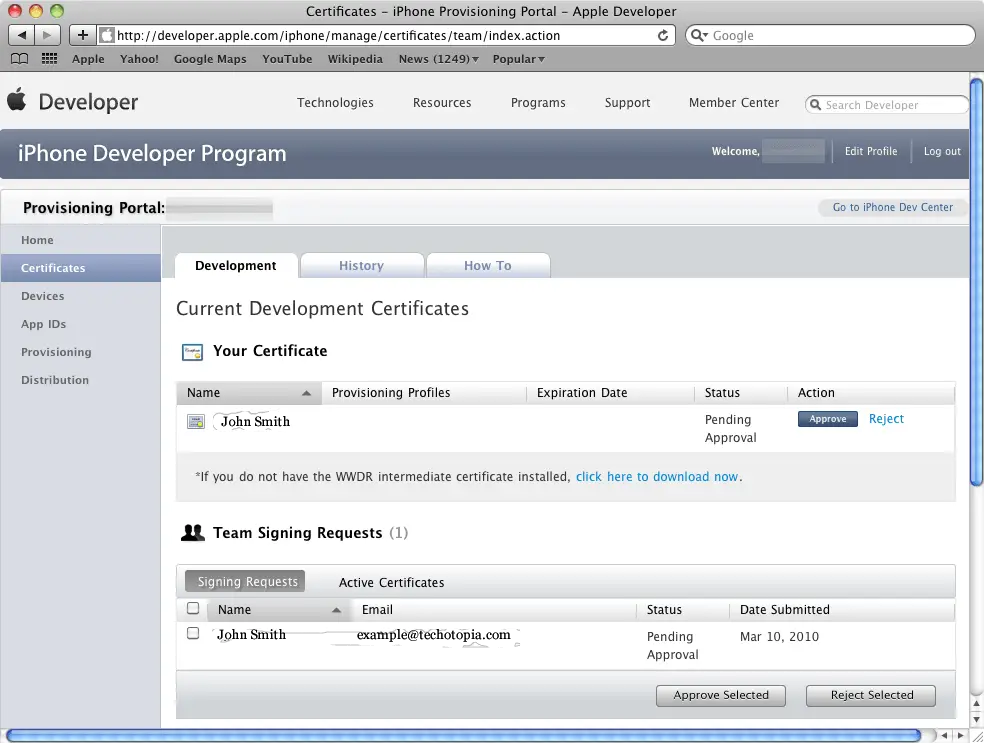984x743 pixels.
Task: Click the certificate icon in the Your Certificate row
Action: pyautogui.click(x=196, y=421)
